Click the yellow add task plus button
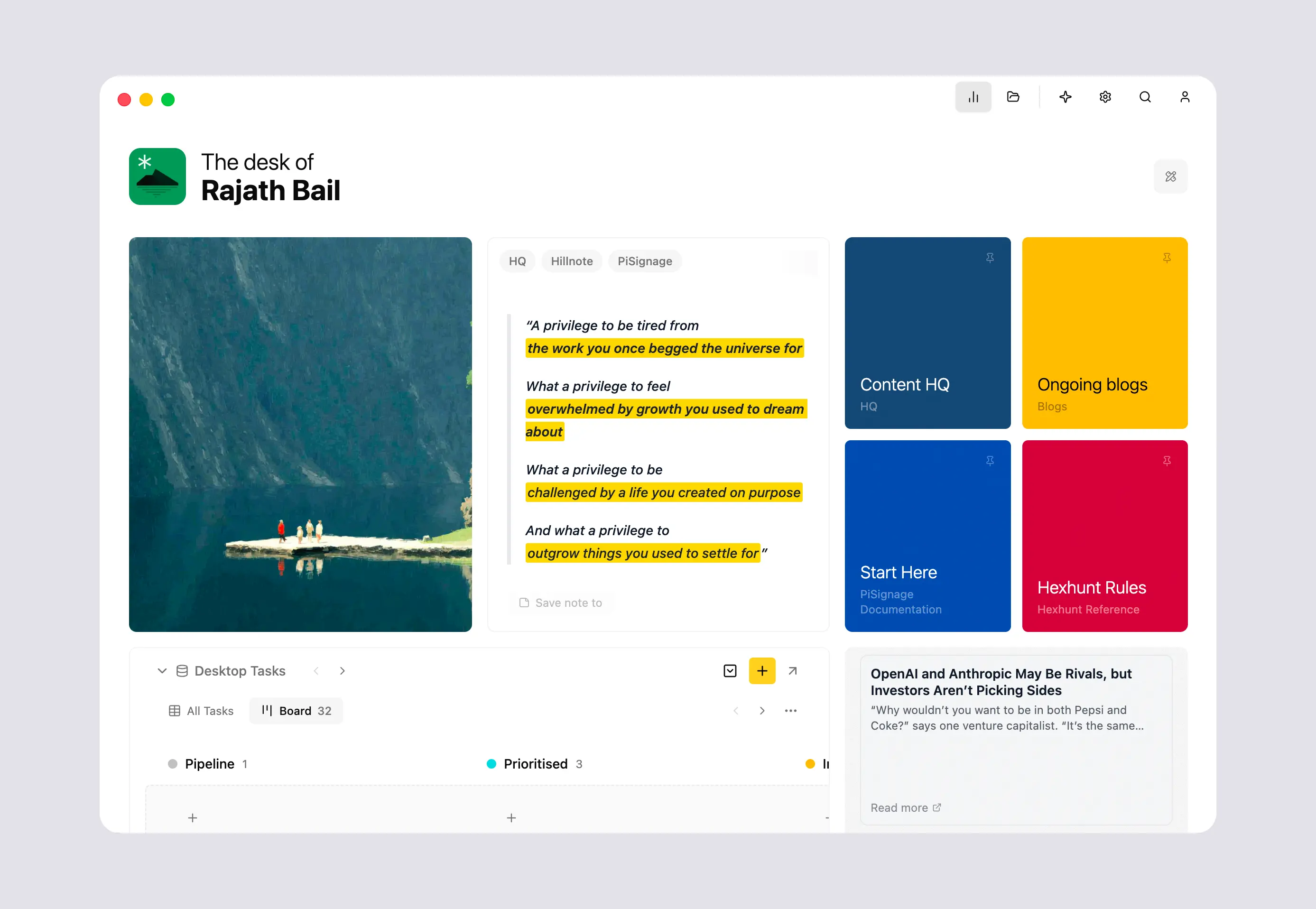1316x909 pixels. click(x=761, y=671)
